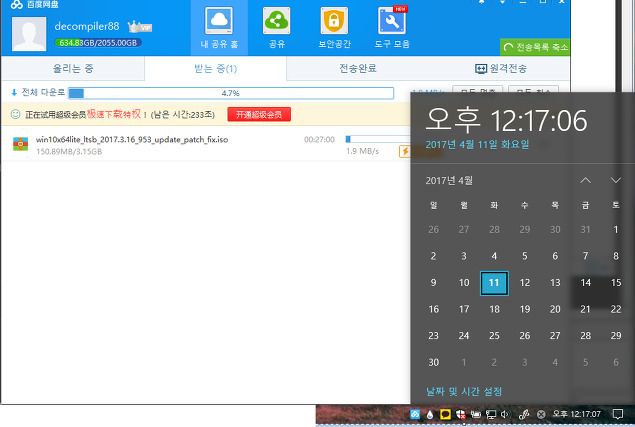Switch to the 전송완료 tab
This screenshot has height=427, width=635.
358,68
